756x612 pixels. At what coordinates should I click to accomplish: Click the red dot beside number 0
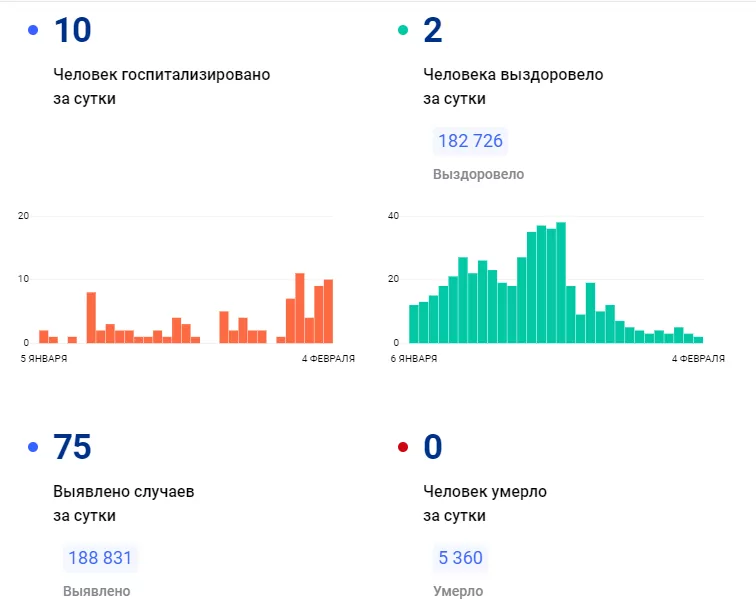pyautogui.click(x=403, y=447)
